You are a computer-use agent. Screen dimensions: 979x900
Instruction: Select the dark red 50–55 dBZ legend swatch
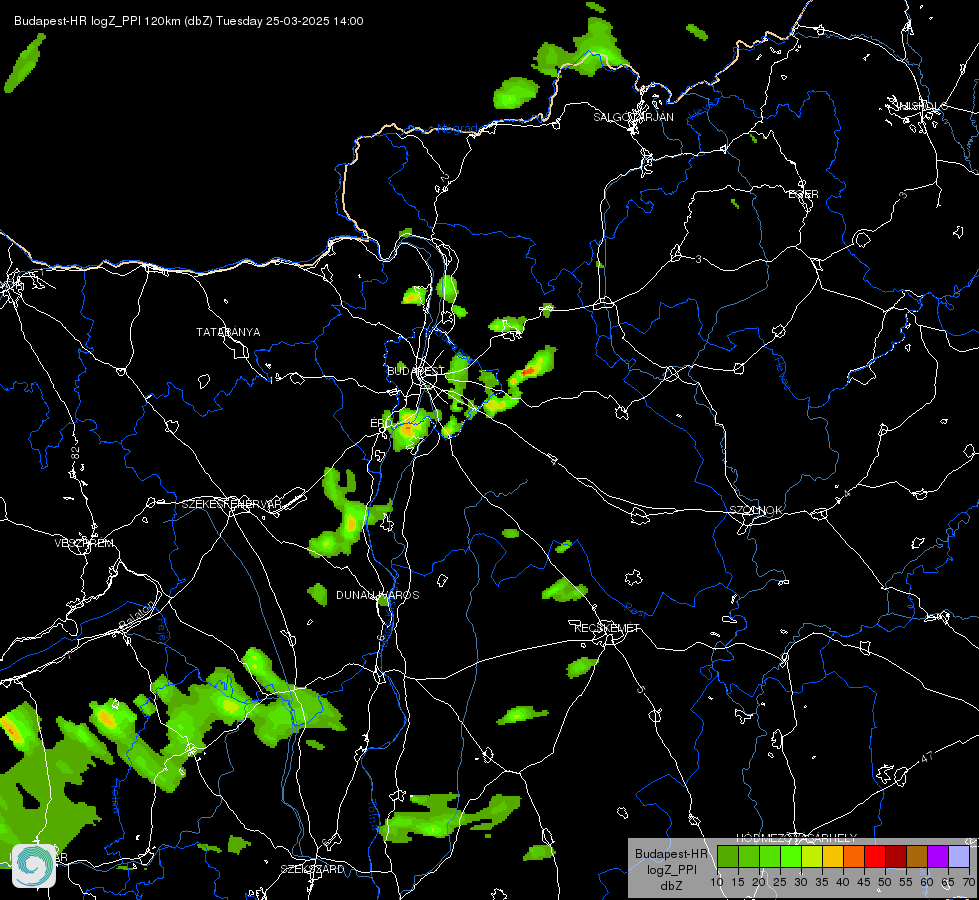click(896, 857)
